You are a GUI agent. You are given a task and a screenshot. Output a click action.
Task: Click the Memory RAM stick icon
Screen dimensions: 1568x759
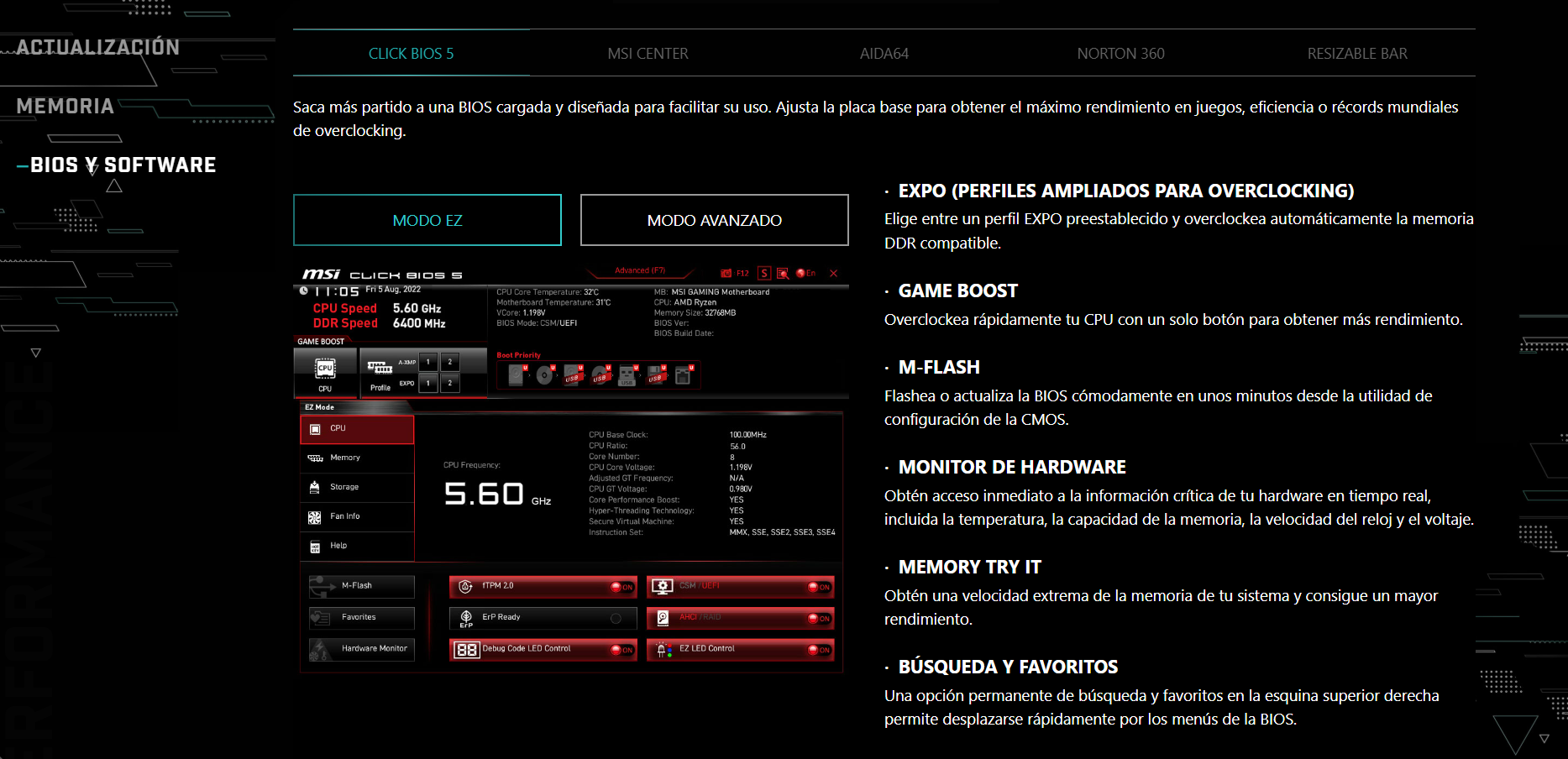pos(315,458)
